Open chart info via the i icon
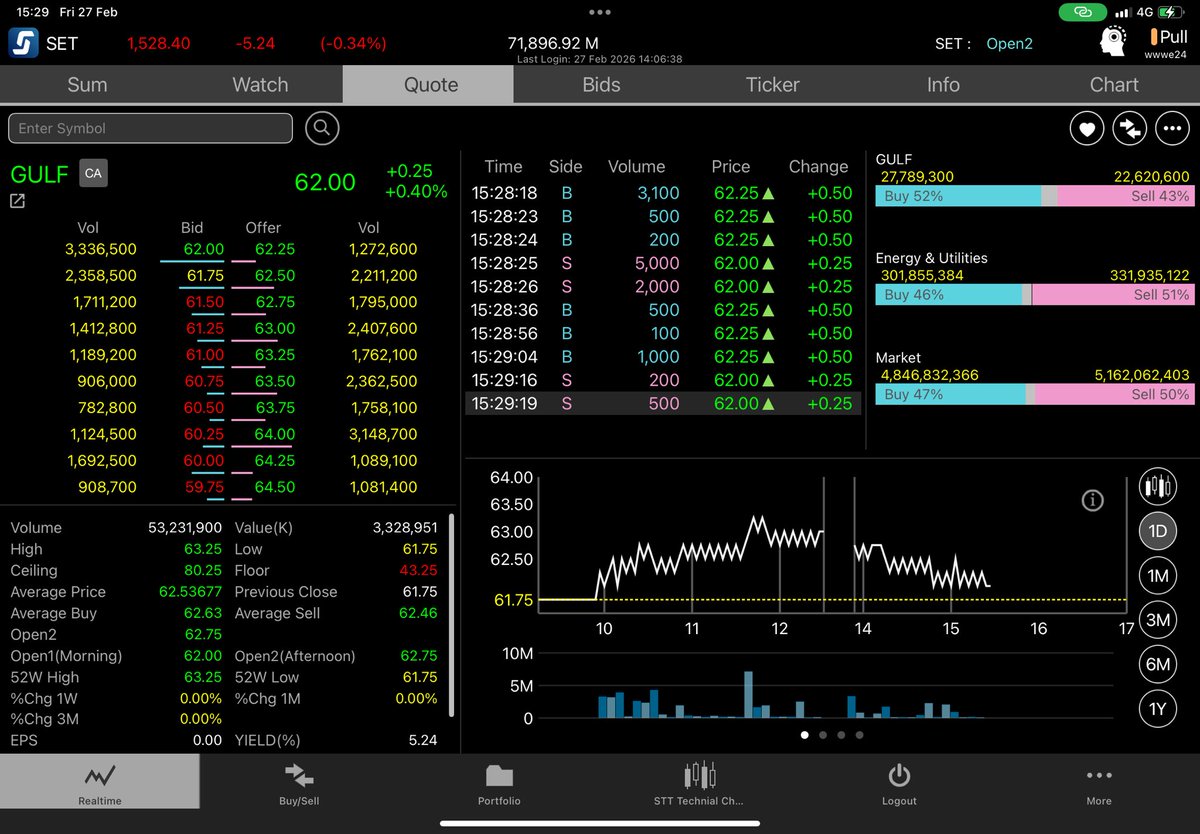Image resolution: width=1200 pixels, height=834 pixels. pyautogui.click(x=1092, y=500)
